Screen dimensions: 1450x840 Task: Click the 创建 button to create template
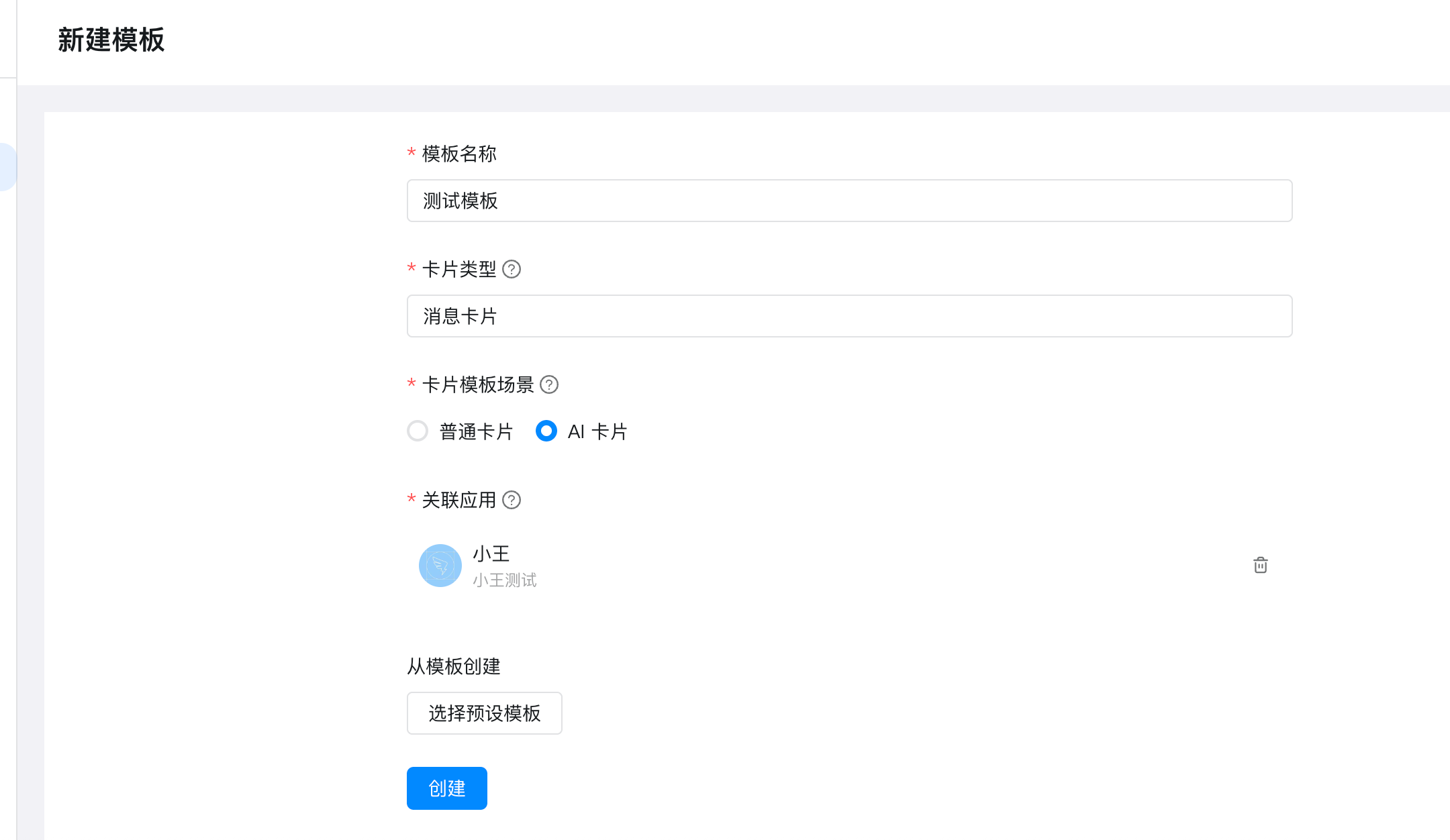446,788
